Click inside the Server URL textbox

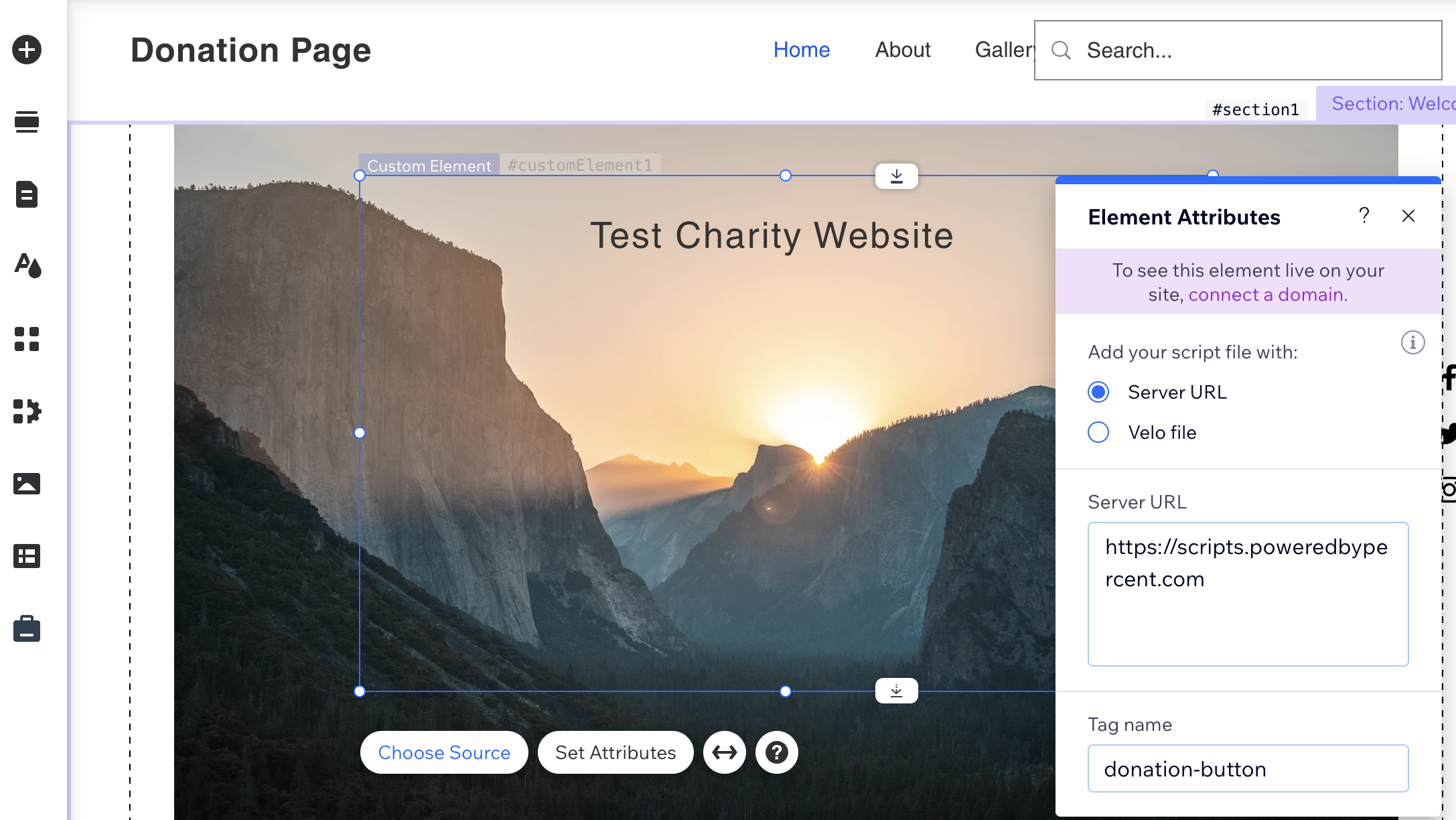pyautogui.click(x=1247, y=594)
